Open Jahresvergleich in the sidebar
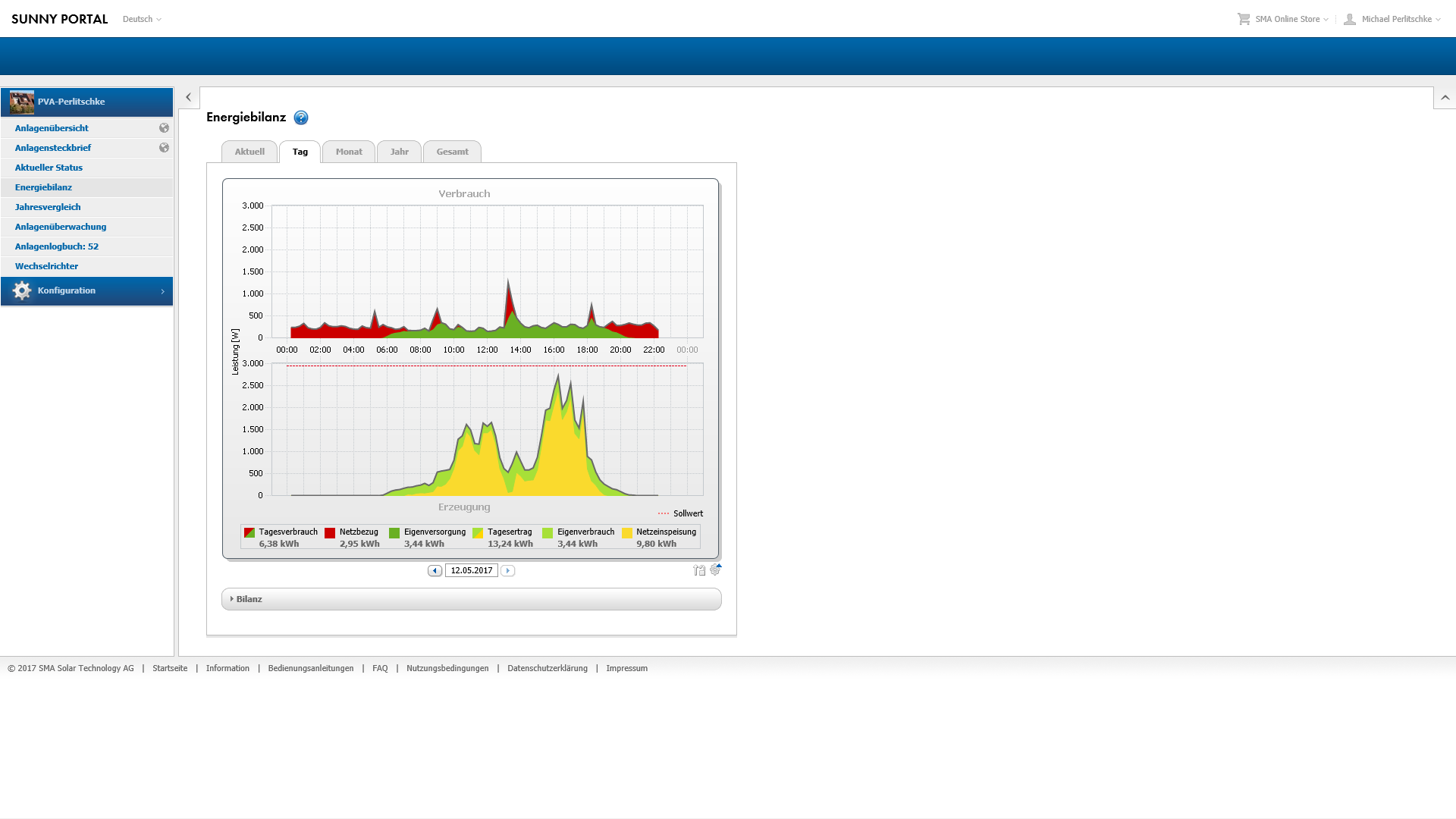 click(x=48, y=207)
